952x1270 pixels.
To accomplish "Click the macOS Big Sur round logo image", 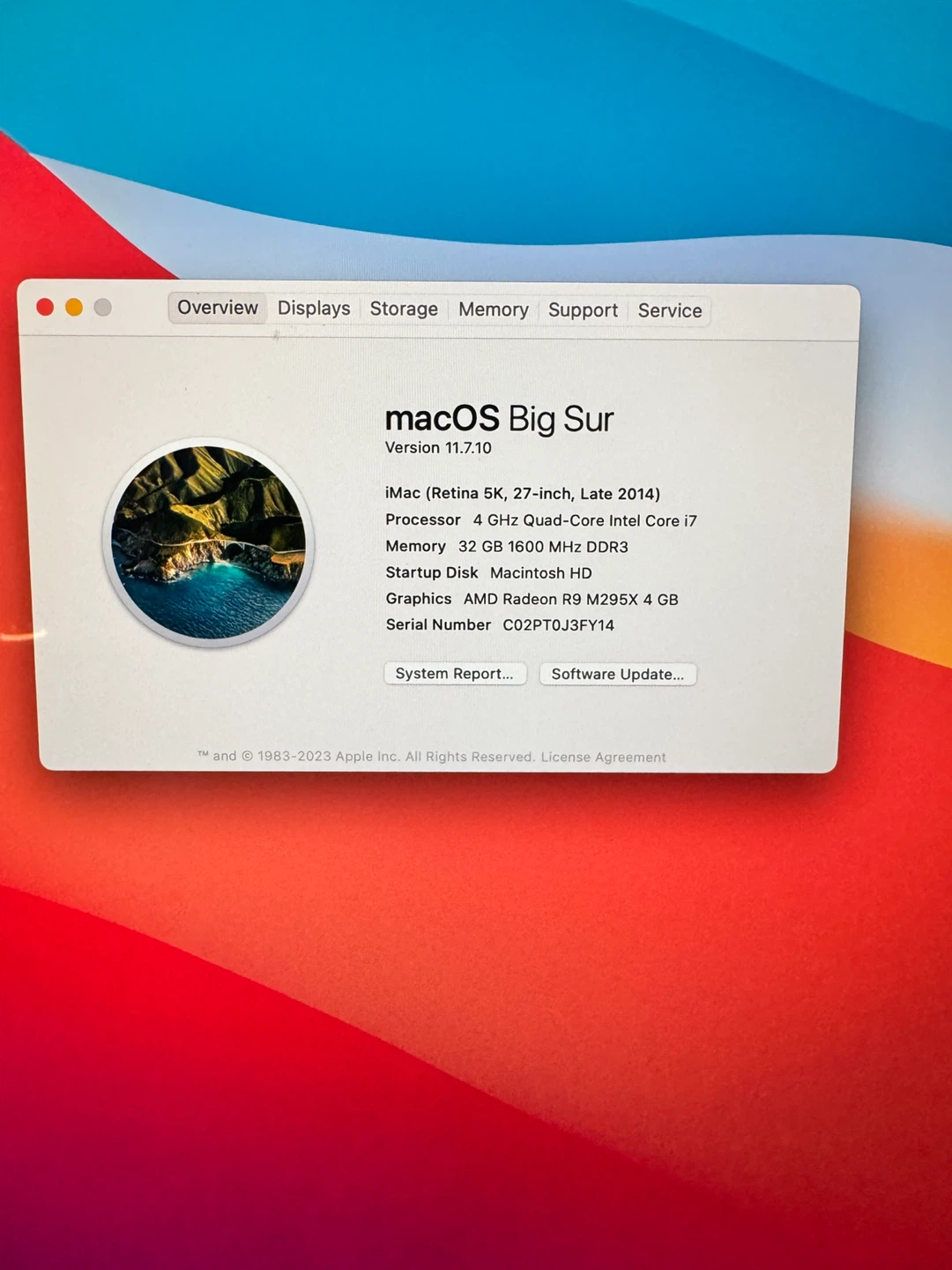I will tap(209, 542).
